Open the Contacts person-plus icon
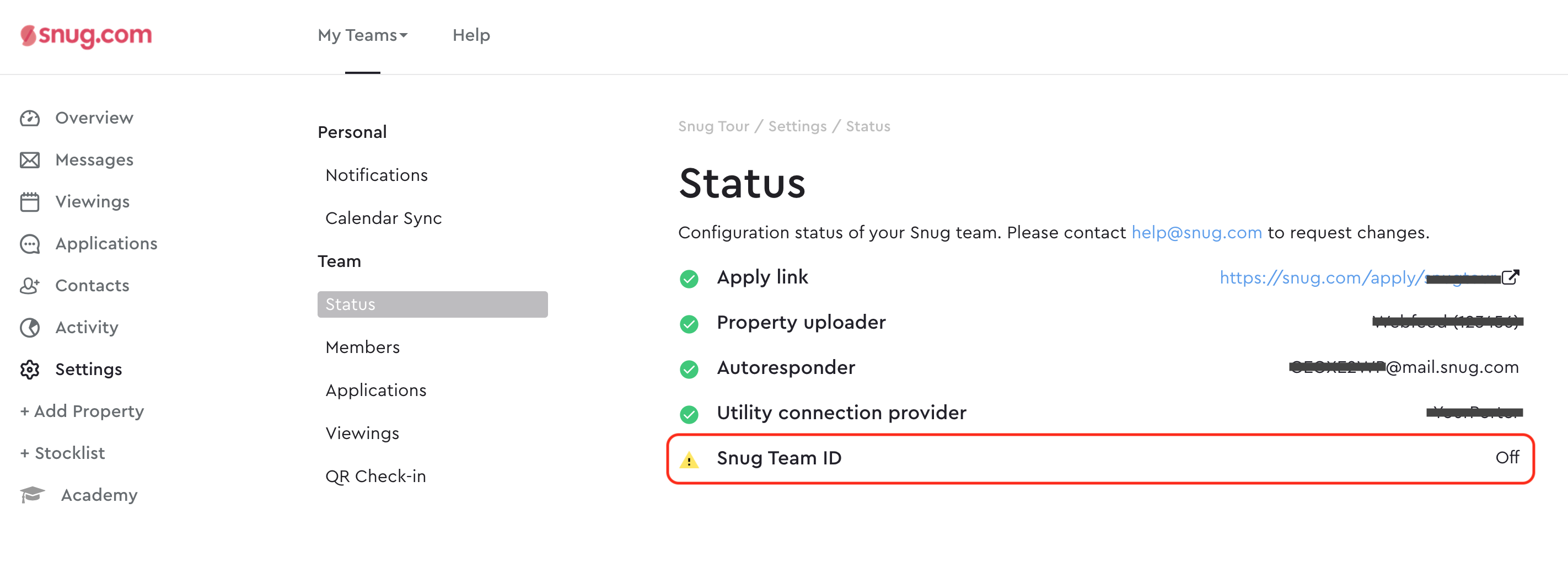The width and height of the screenshot is (1568, 567). pyautogui.click(x=30, y=286)
